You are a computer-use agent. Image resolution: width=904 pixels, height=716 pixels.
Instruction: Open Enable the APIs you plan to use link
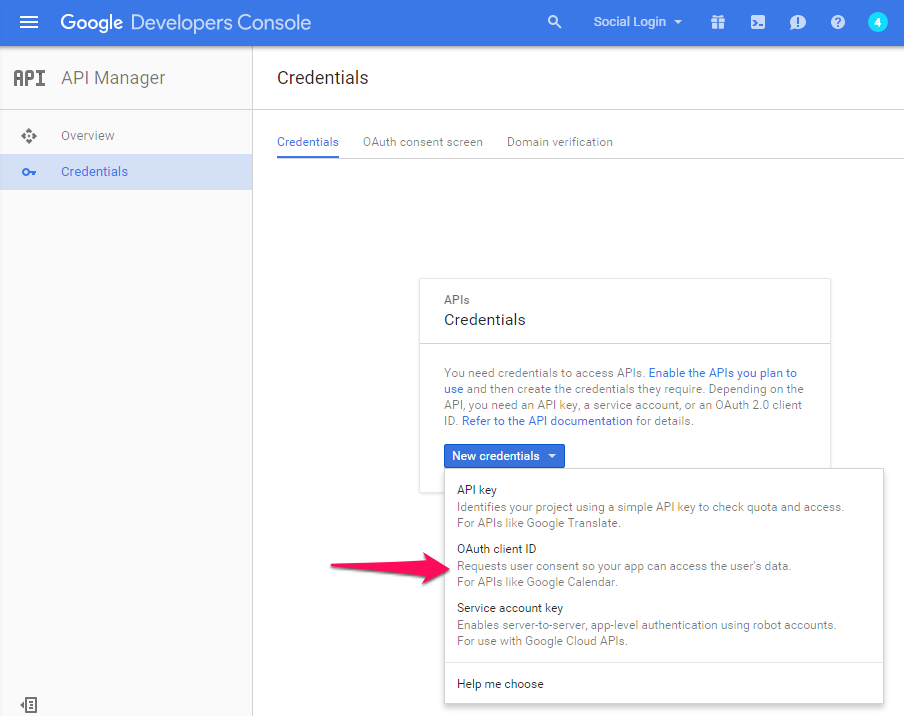click(722, 373)
